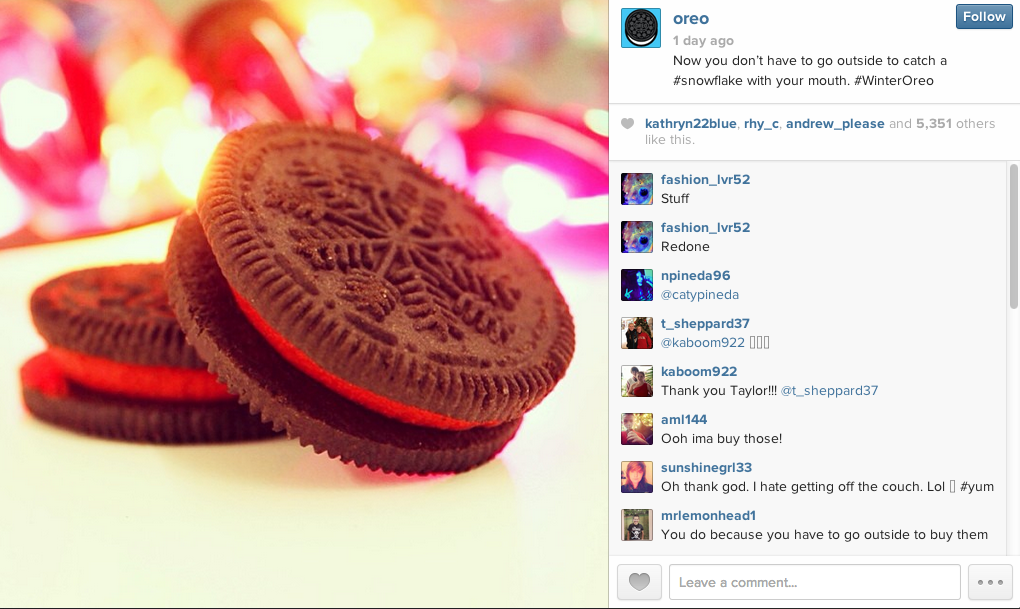This screenshot has width=1020, height=609.
Task: Click the Oreo cookie photo
Action: pyautogui.click(x=304, y=304)
